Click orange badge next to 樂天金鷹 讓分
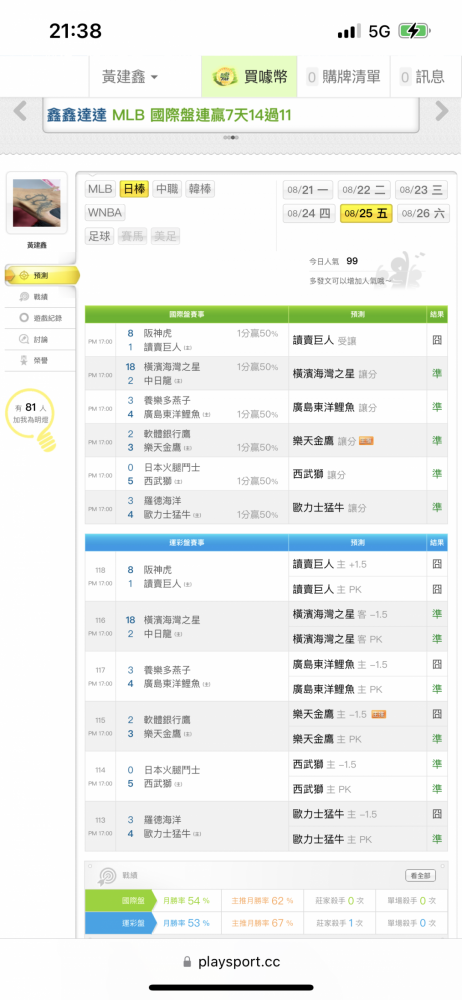 tap(366, 441)
